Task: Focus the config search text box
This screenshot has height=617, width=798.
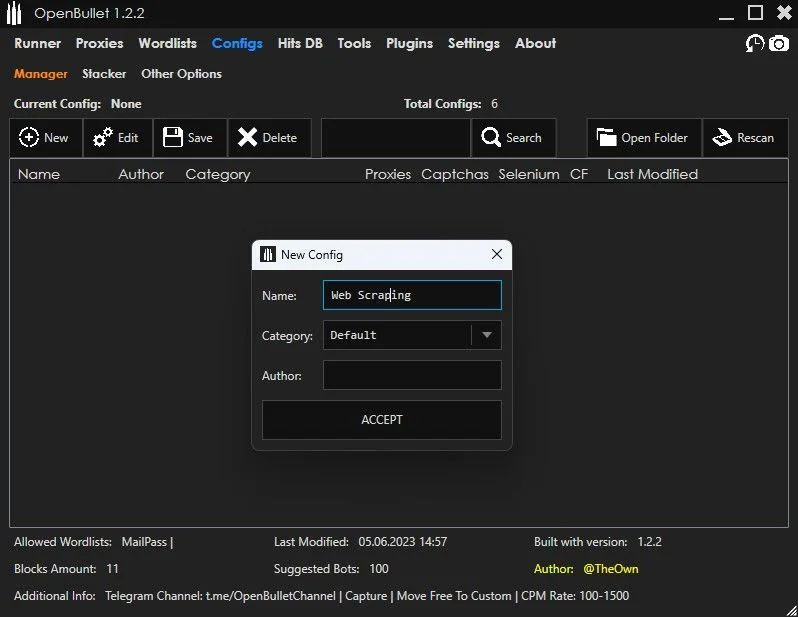Action: click(x=396, y=137)
